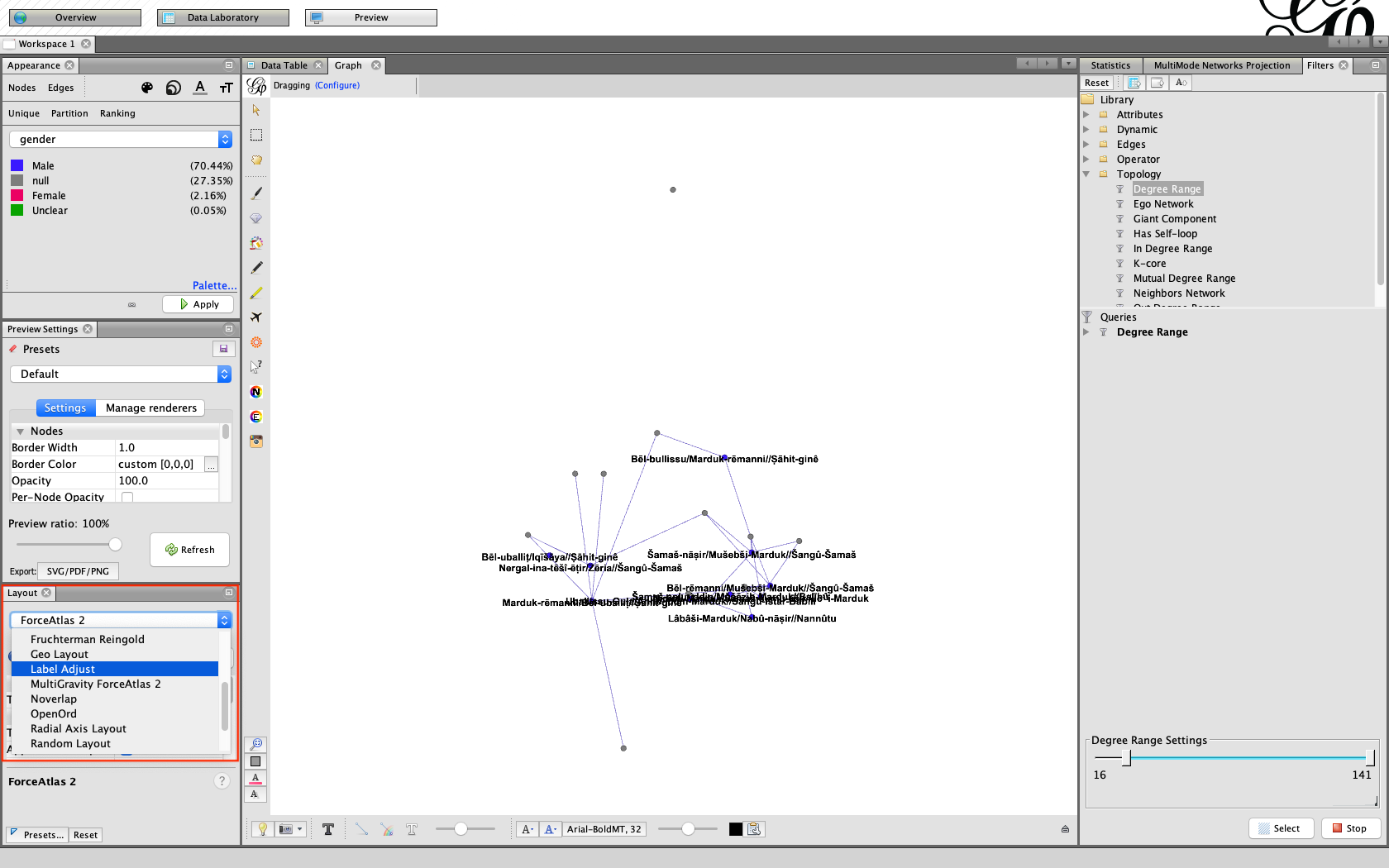Select the yellow edge pencil tool
Viewport: 1389px width, 868px height.
[256, 293]
